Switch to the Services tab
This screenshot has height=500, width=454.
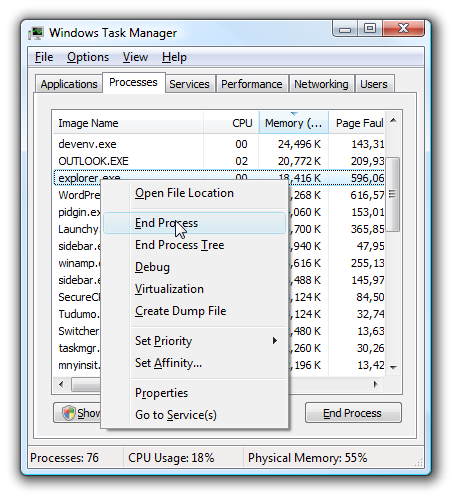click(x=189, y=84)
